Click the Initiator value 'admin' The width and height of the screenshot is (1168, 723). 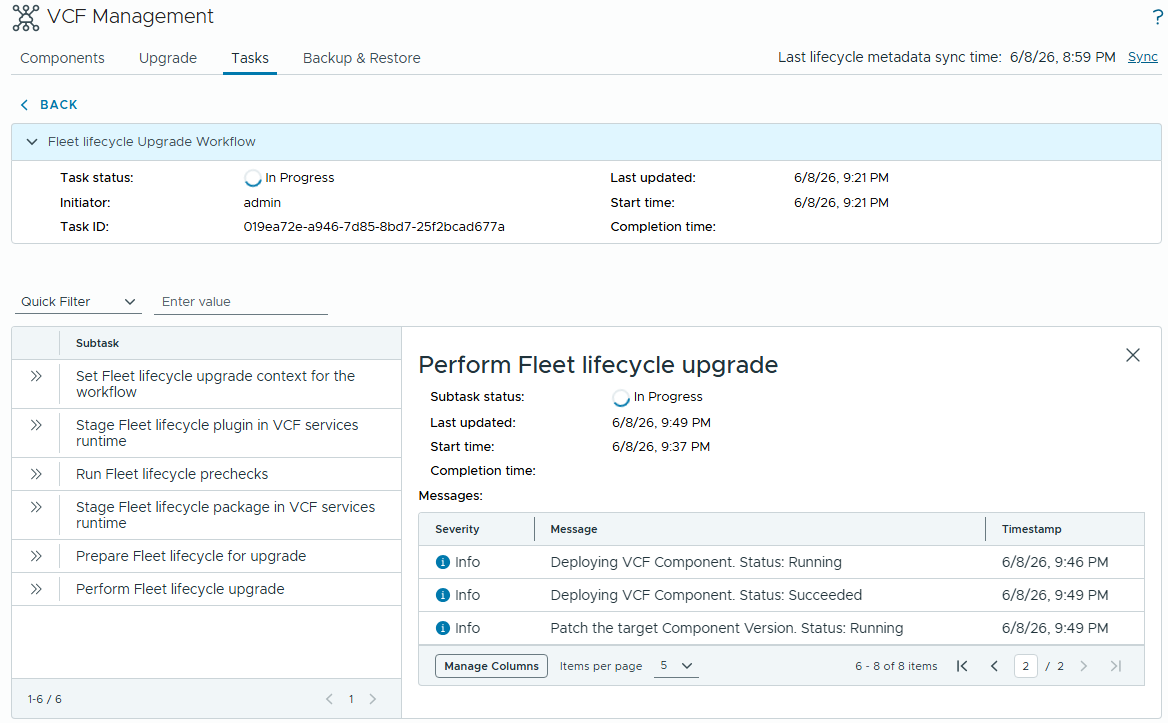(x=262, y=203)
